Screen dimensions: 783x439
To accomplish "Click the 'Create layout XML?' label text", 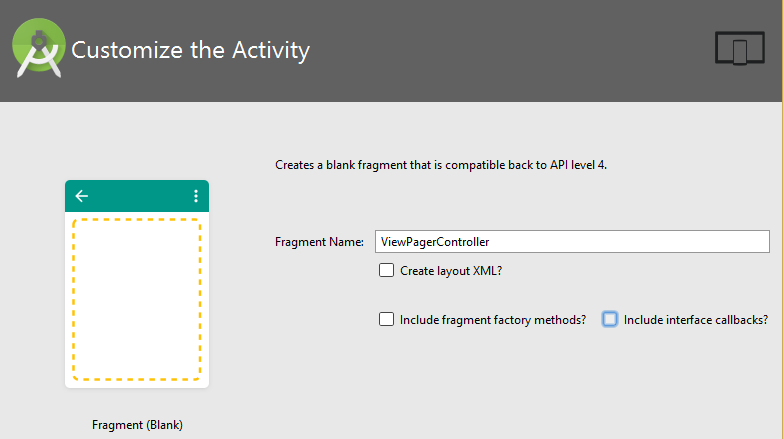I will coord(451,271).
